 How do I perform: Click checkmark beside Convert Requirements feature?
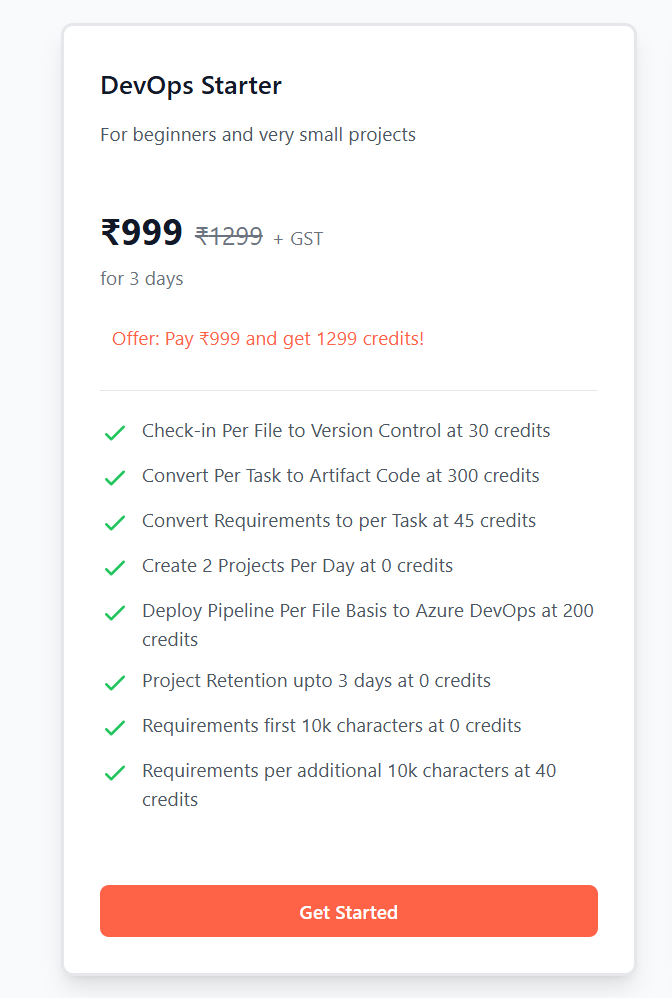[115, 523]
